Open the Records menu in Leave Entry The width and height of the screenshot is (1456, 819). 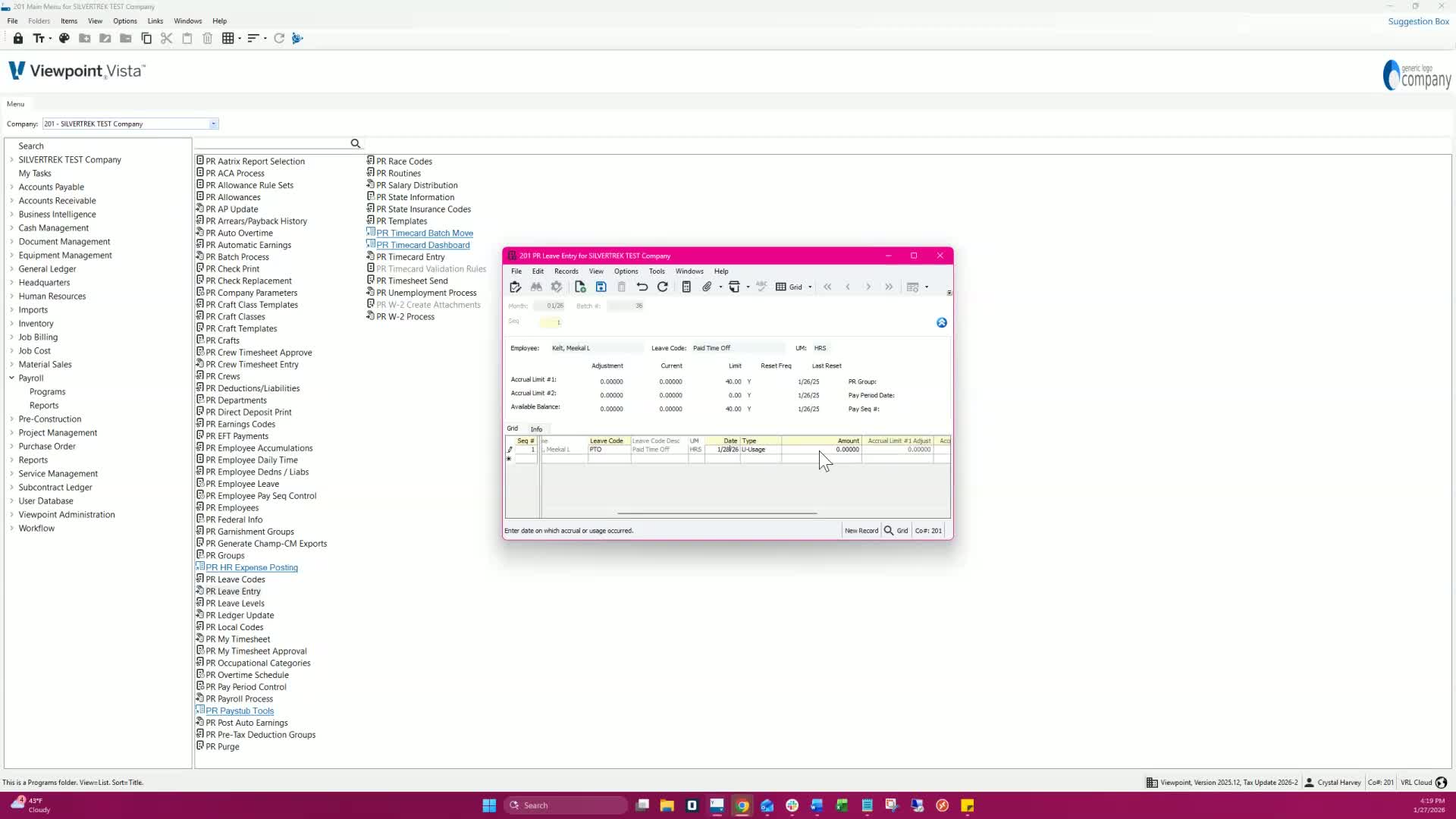[566, 271]
